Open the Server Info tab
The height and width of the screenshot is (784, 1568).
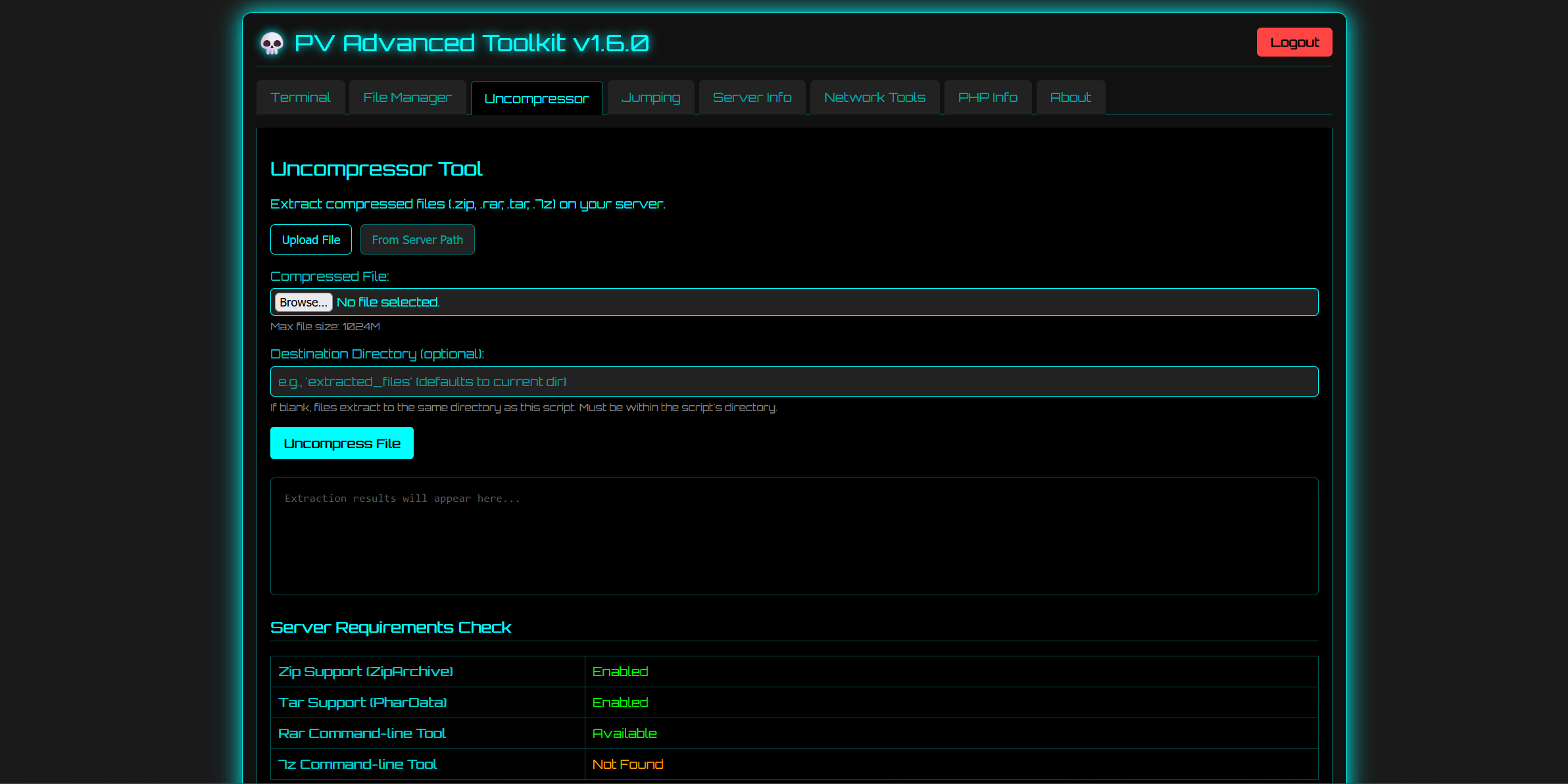pyautogui.click(x=752, y=97)
